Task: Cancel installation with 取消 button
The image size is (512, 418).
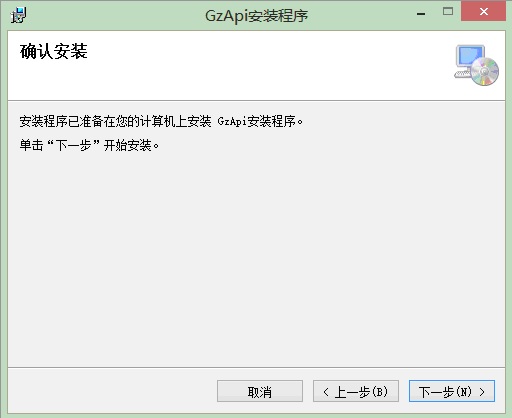Action: (x=260, y=391)
